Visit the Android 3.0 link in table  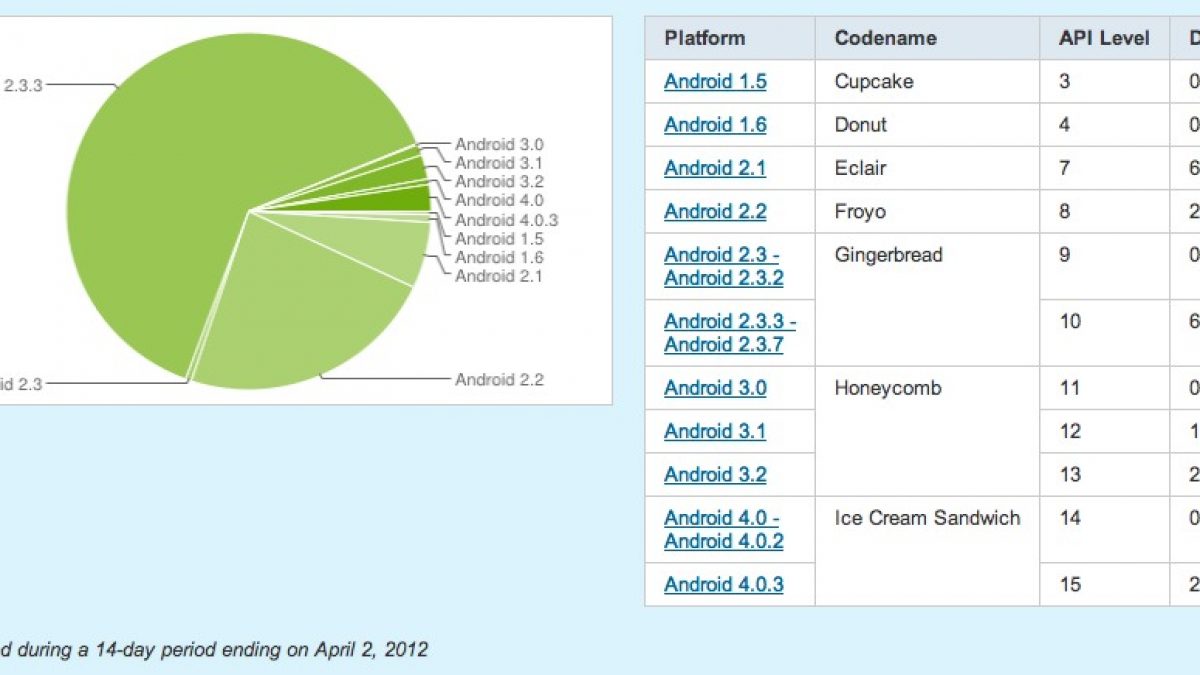pyautogui.click(x=715, y=388)
